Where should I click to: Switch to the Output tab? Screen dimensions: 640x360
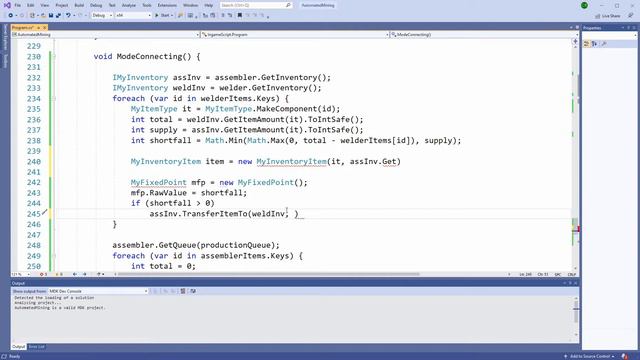(x=18, y=347)
